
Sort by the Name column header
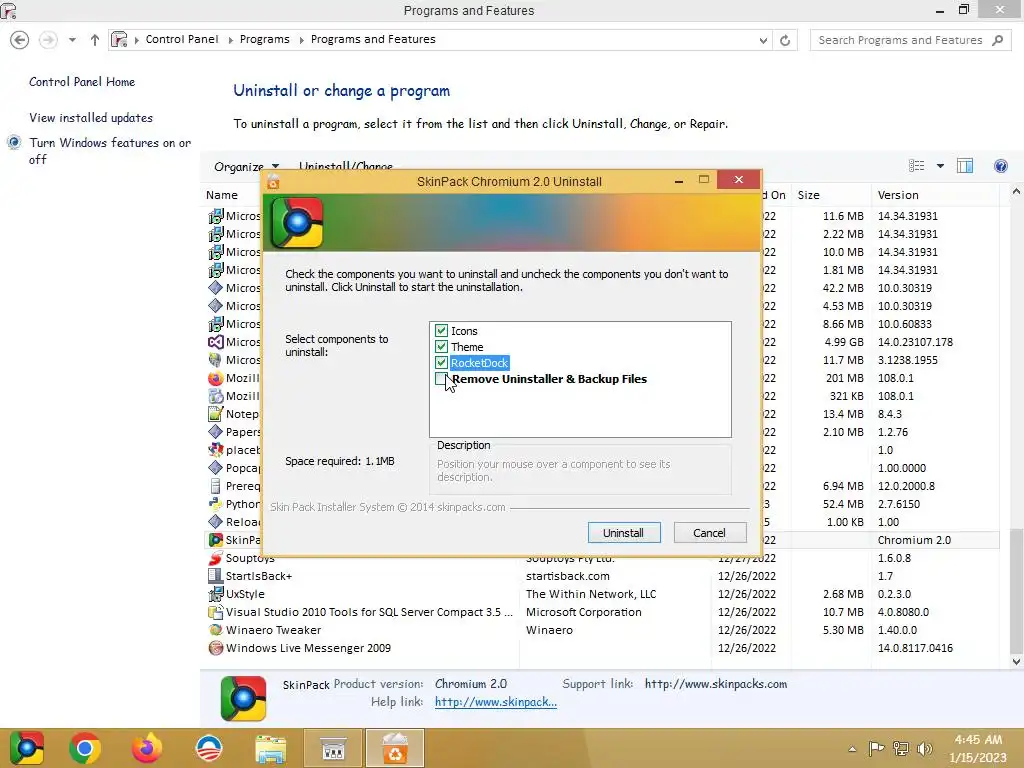222,195
